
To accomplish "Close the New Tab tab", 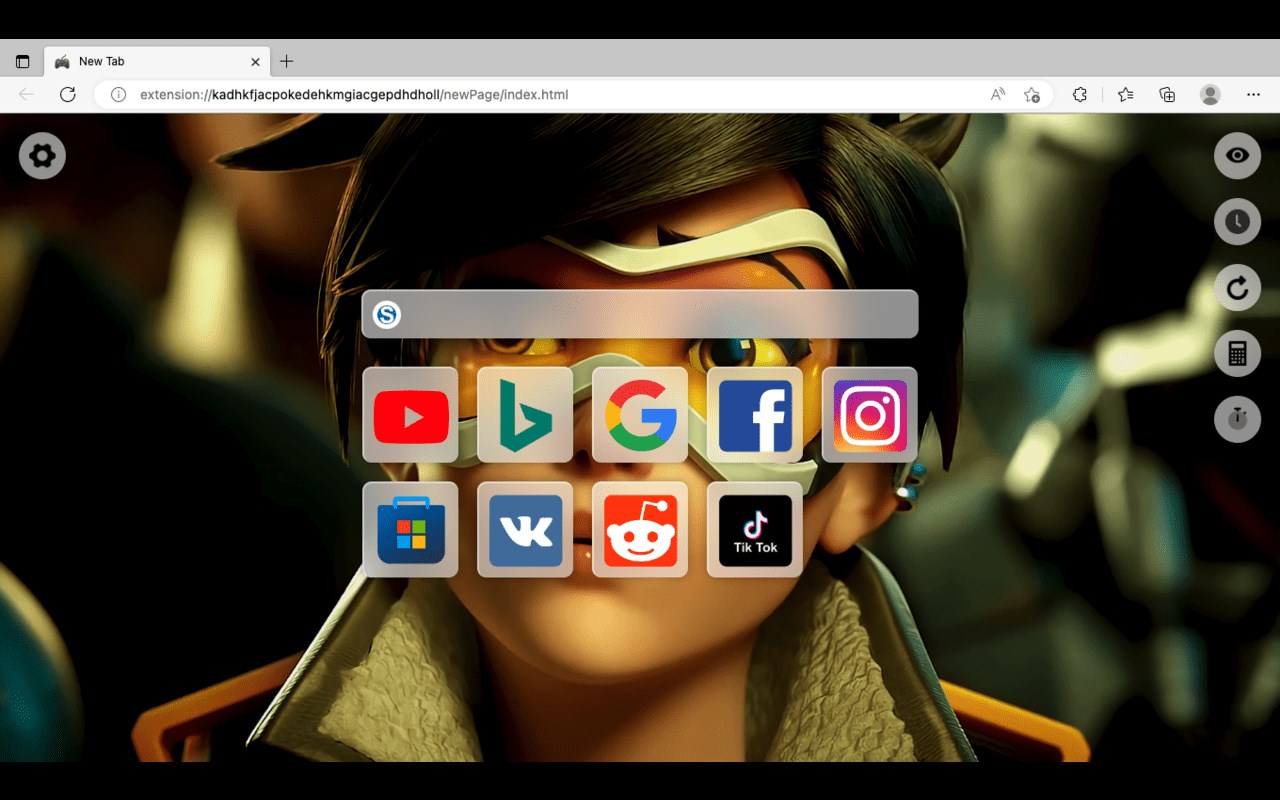I will coord(255,62).
